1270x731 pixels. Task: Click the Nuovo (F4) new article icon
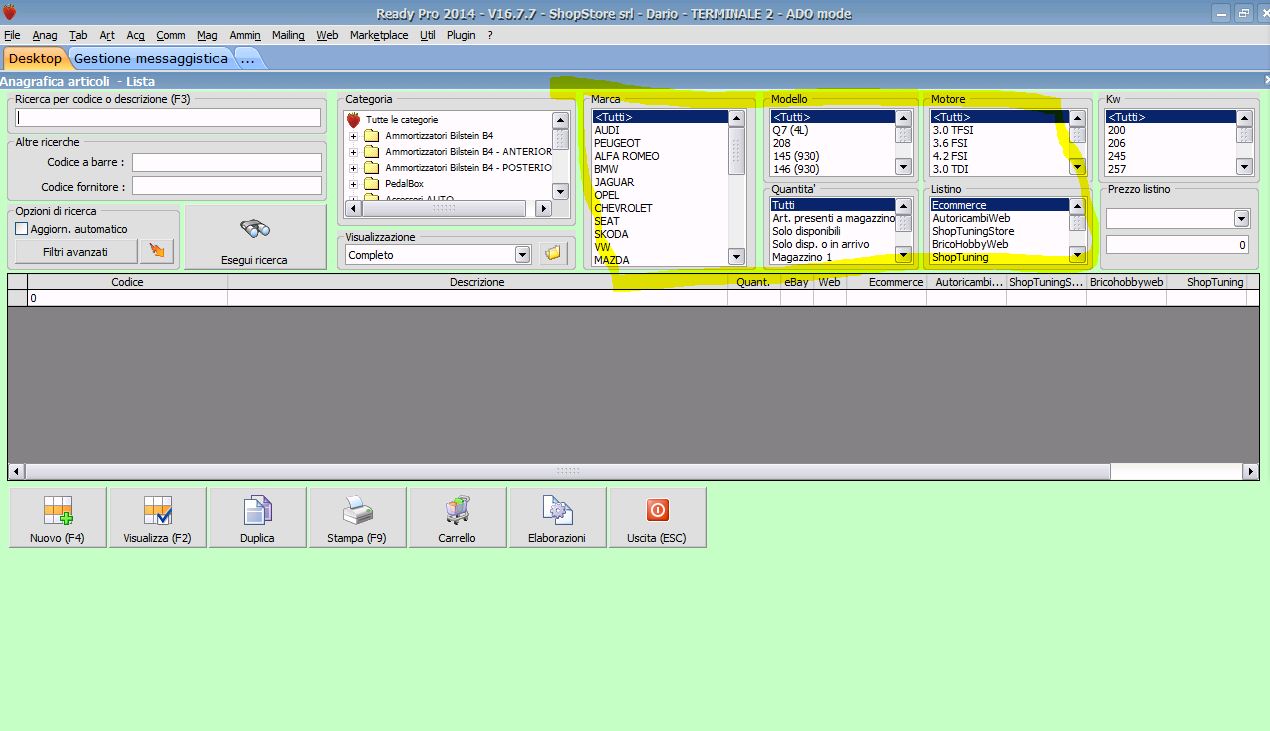pyautogui.click(x=58, y=510)
